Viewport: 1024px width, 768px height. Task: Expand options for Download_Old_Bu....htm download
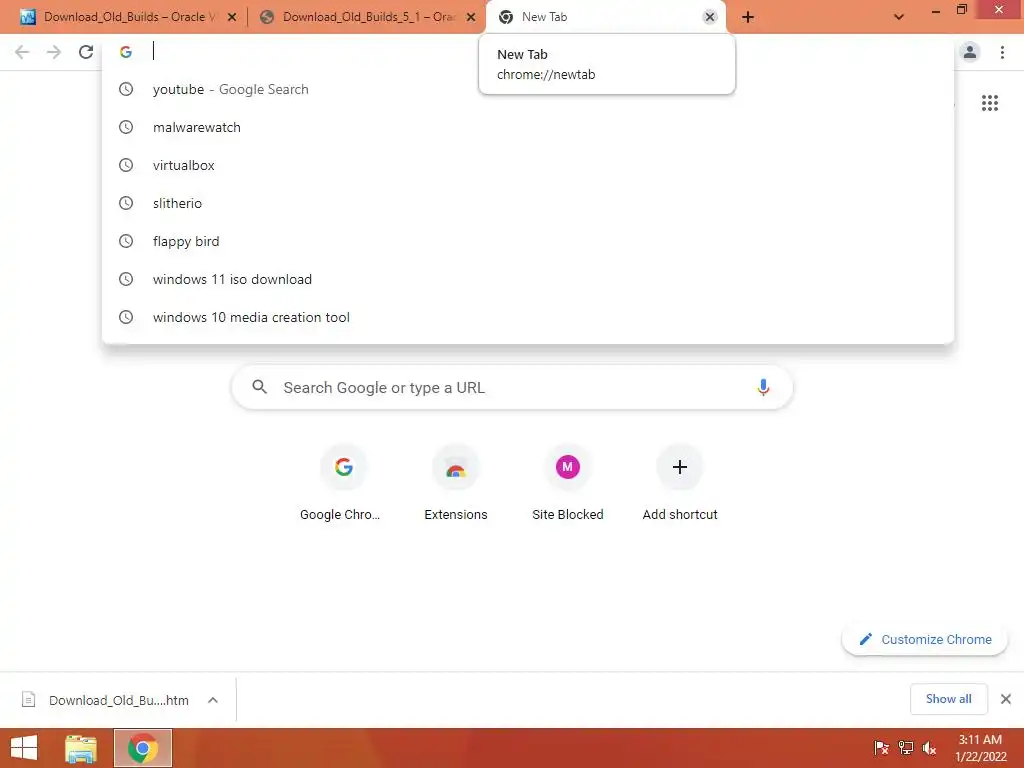tap(212, 699)
